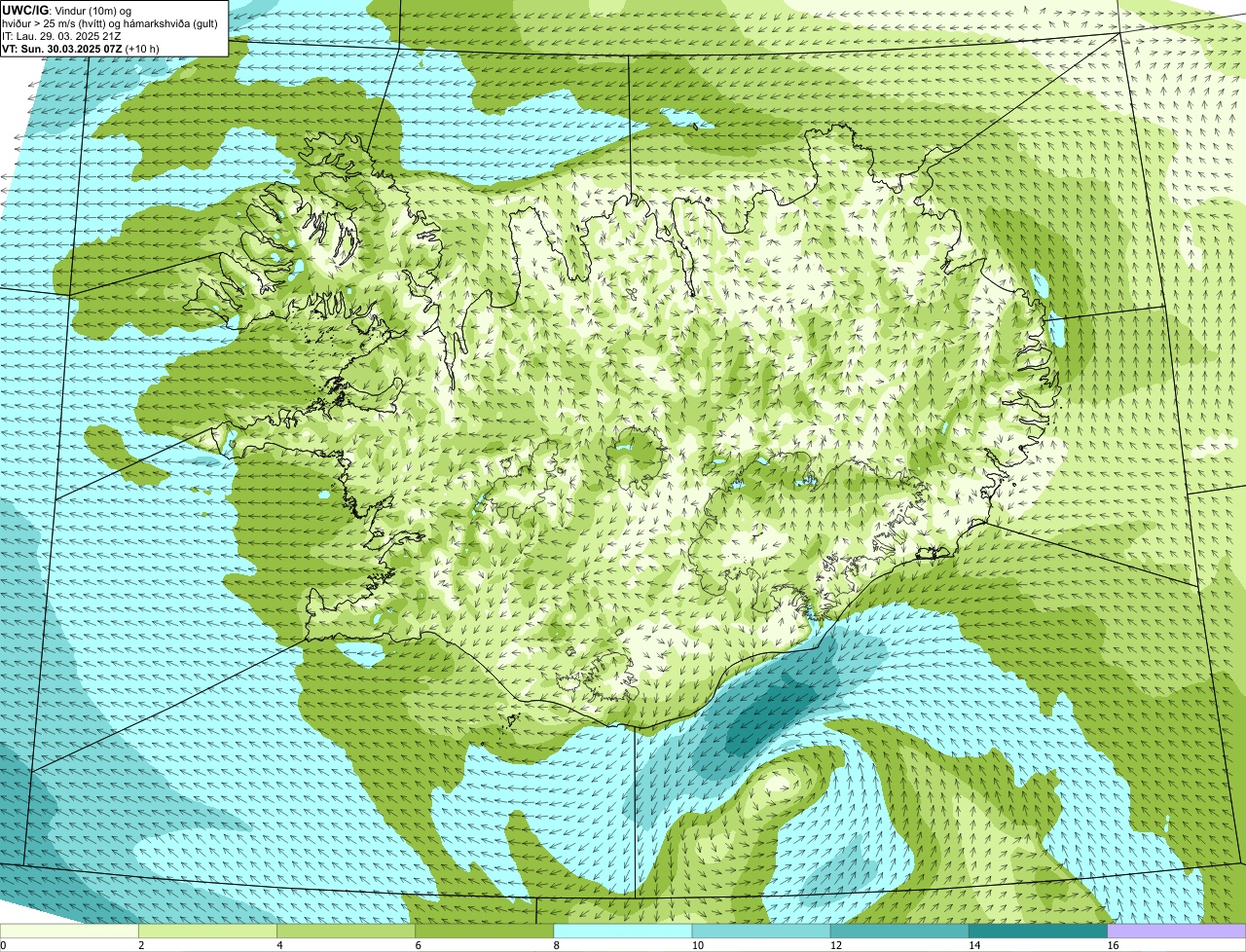The width and height of the screenshot is (1246, 952).
Task: Click the legend scale label 2
Action: pos(141,945)
